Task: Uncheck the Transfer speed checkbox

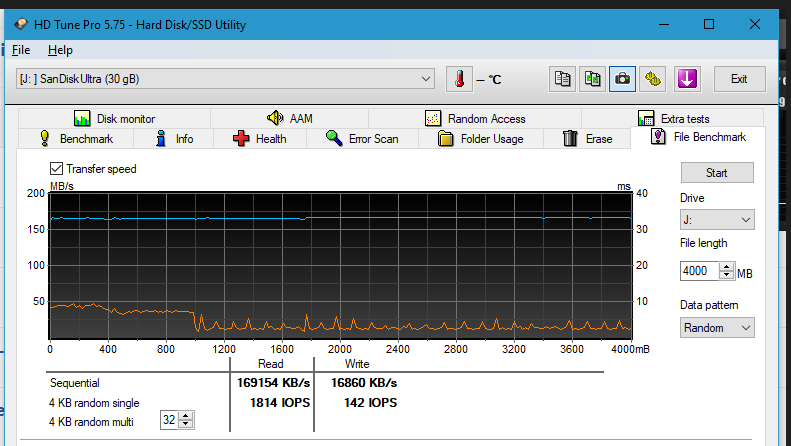Action: click(56, 169)
